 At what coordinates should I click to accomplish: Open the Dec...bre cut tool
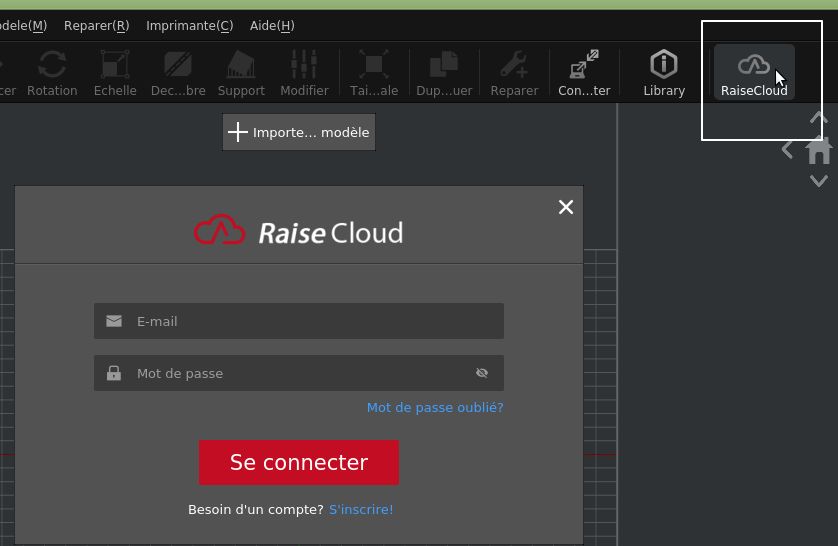178,73
